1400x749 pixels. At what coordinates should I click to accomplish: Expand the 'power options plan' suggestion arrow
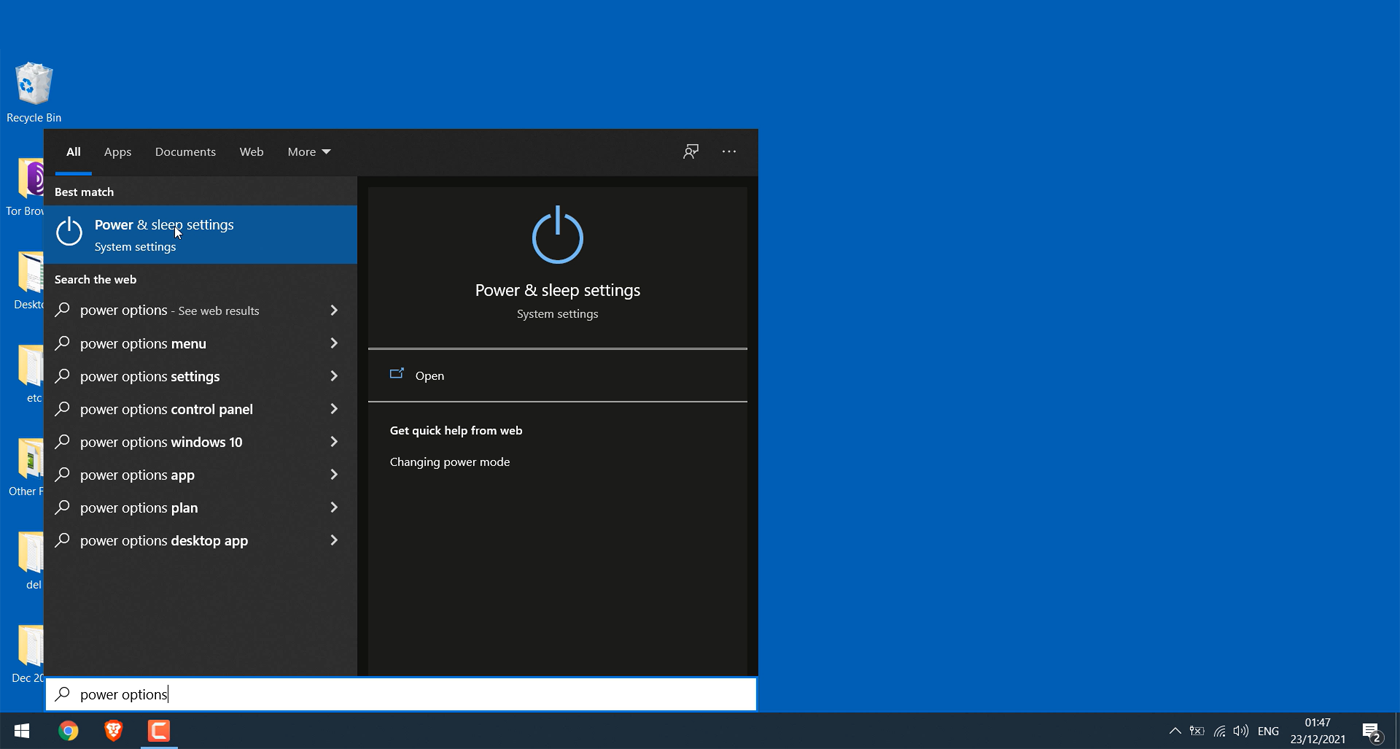[334, 507]
